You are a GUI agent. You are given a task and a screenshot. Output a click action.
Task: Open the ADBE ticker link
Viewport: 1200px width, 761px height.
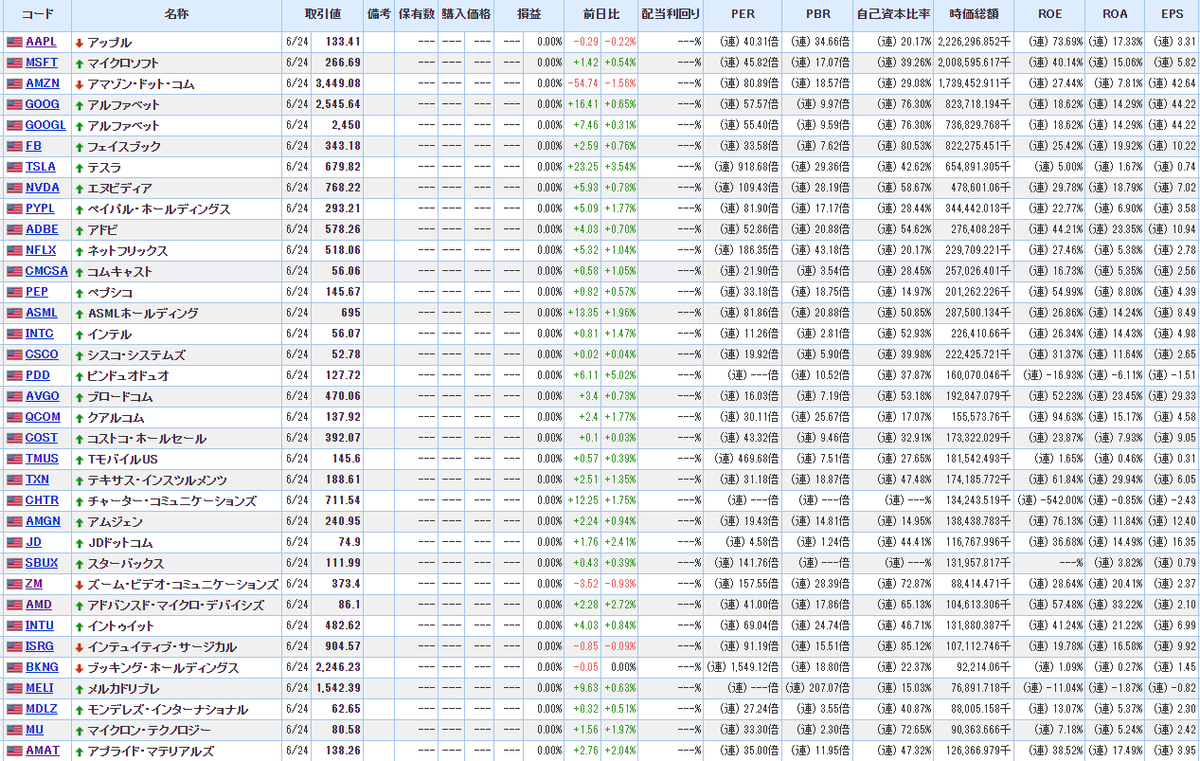tap(42, 229)
